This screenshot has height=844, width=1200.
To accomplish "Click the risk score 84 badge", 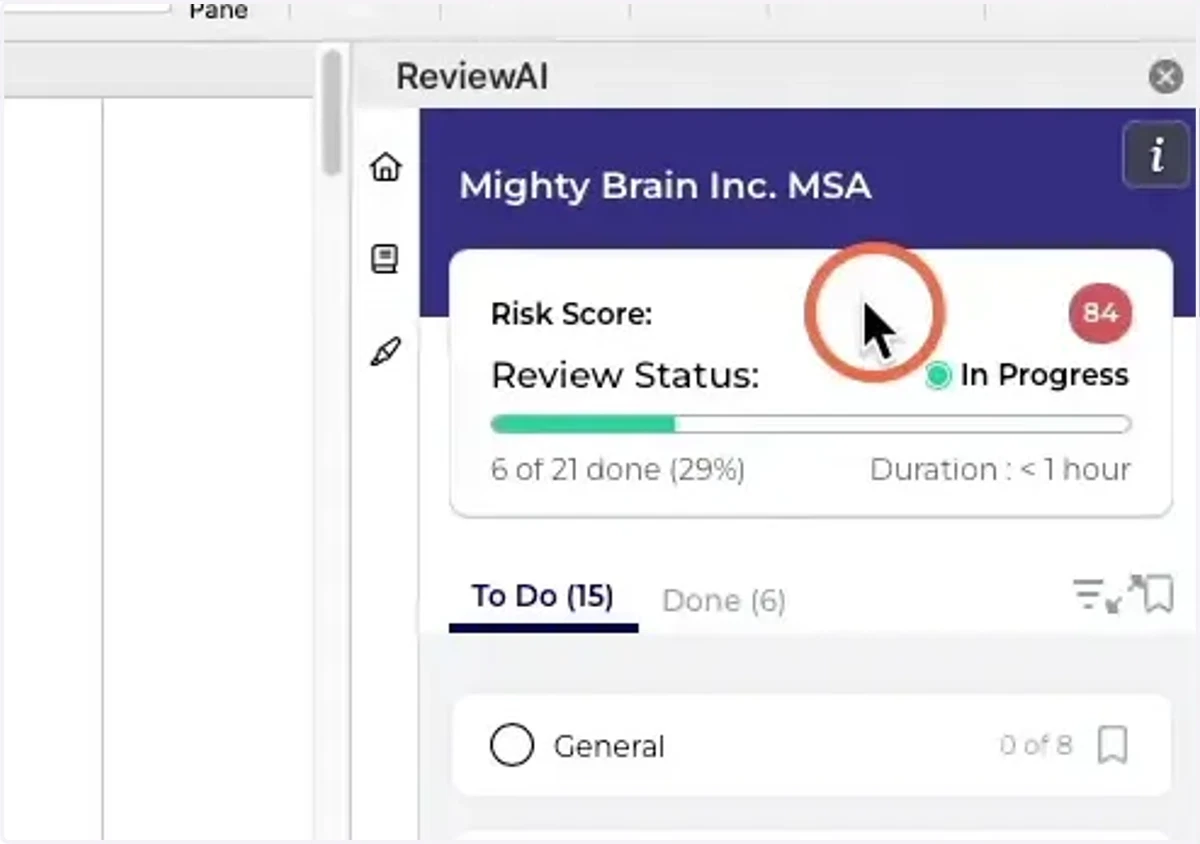I will pos(1100,313).
